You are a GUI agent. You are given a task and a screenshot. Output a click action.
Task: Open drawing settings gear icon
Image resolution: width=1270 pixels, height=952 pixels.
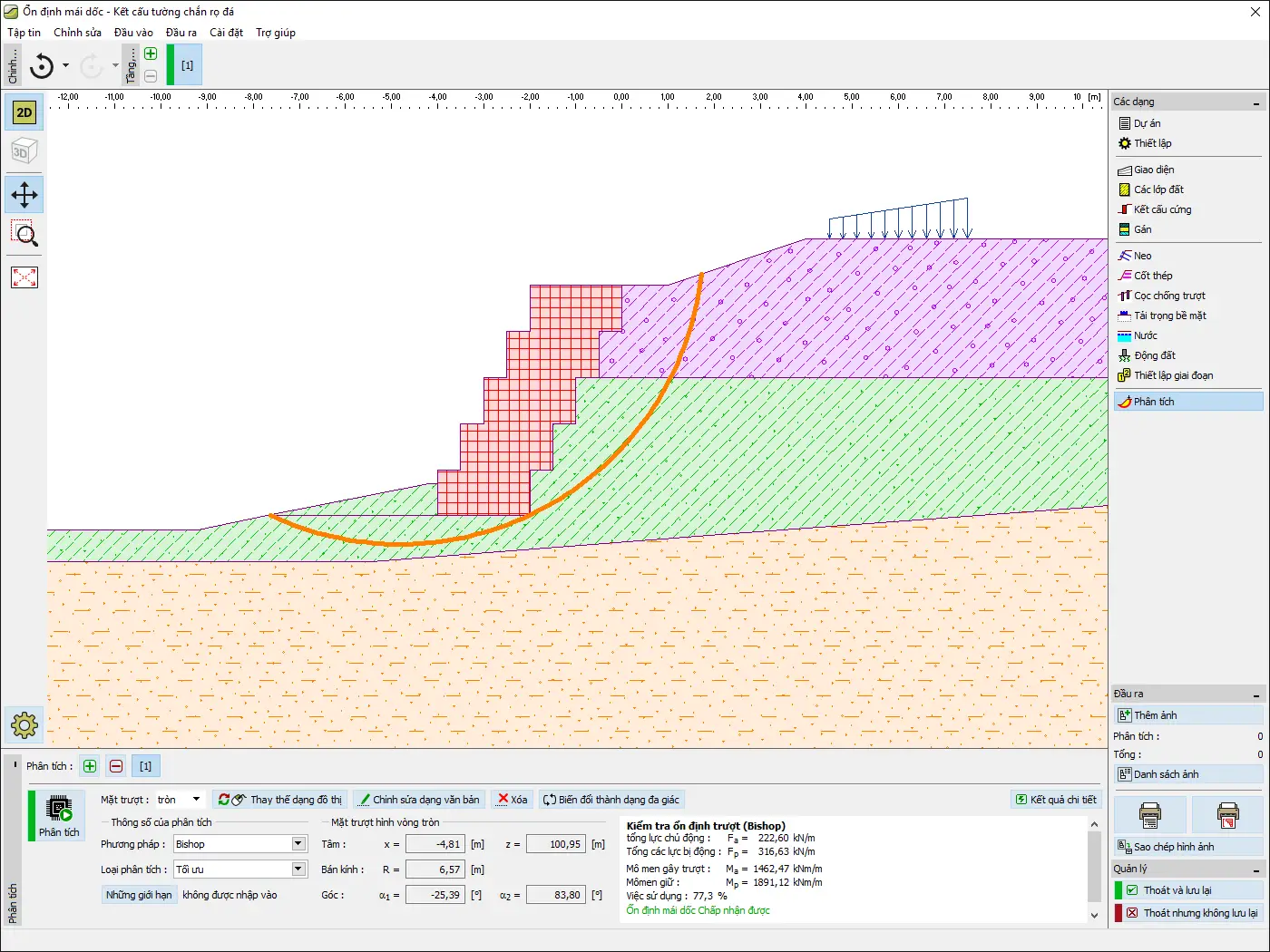point(24,724)
